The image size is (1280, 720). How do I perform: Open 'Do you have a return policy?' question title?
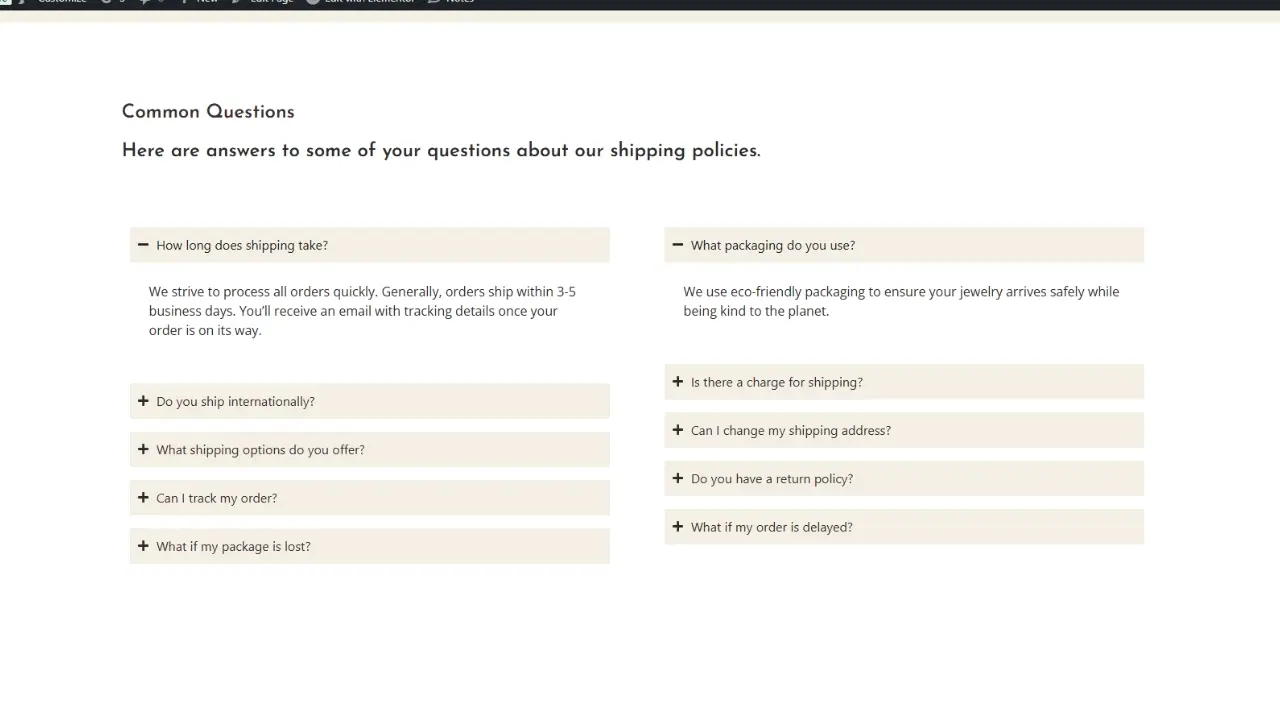(772, 479)
